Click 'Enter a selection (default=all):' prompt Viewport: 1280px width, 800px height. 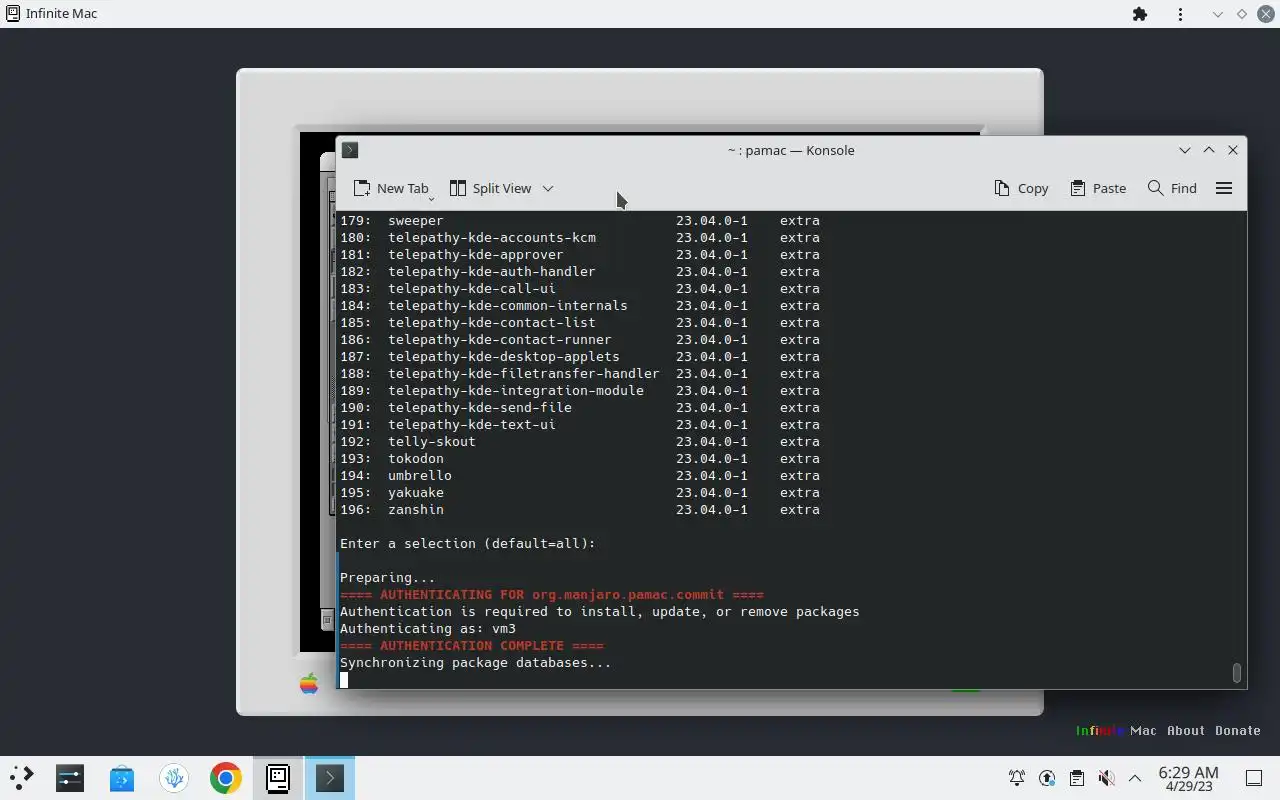467,544
